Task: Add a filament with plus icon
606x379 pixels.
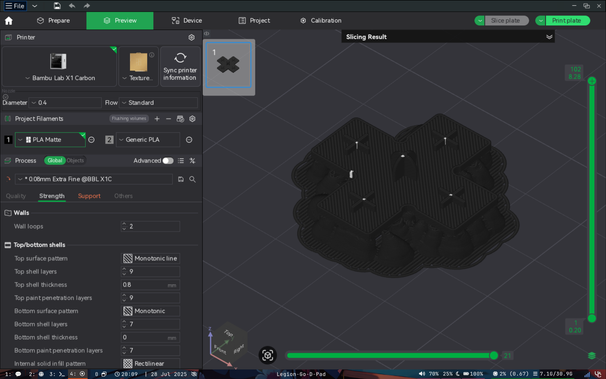Action: pyautogui.click(x=157, y=119)
